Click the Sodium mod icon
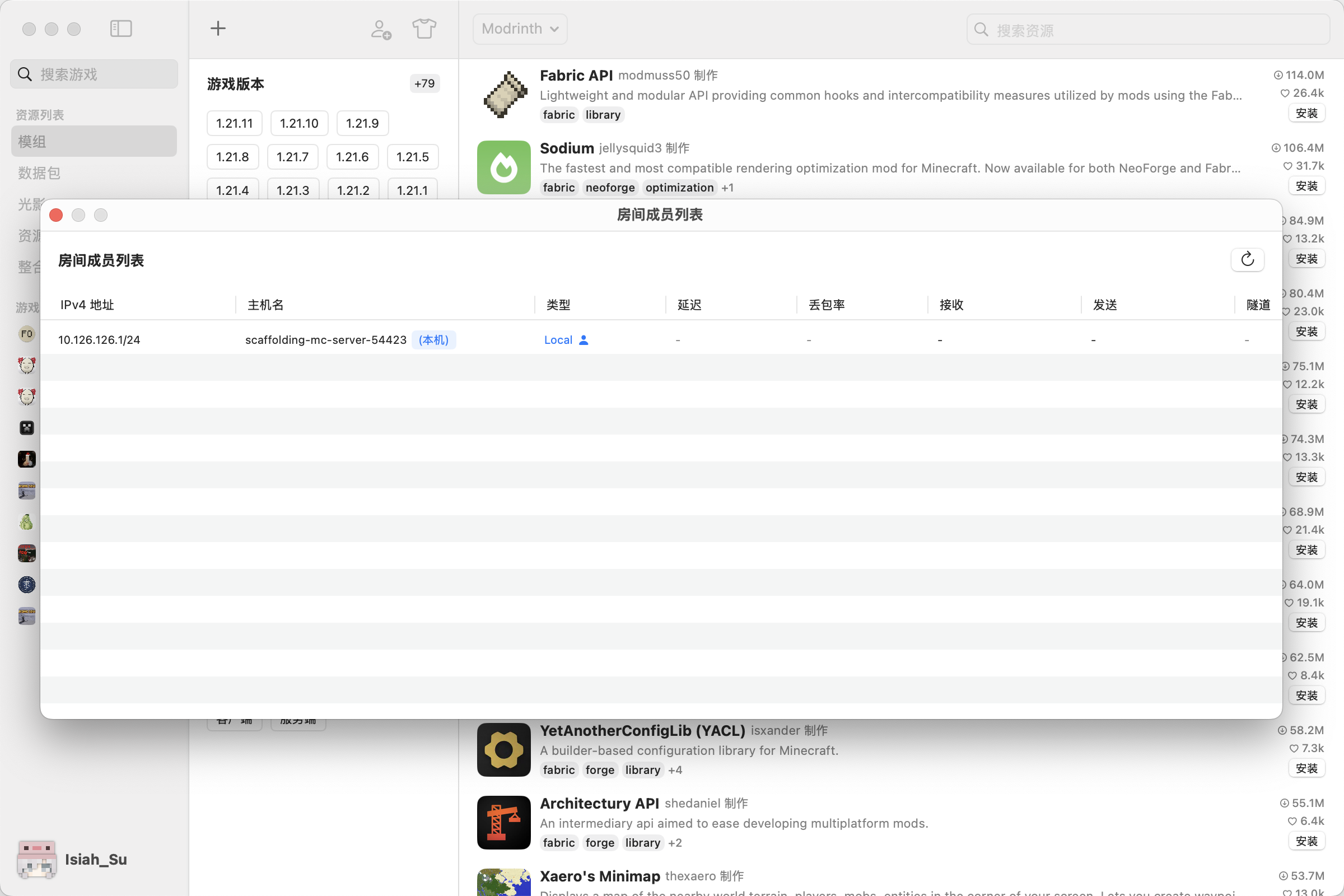The image size is (1344, 896). click(x=503, y=167)
